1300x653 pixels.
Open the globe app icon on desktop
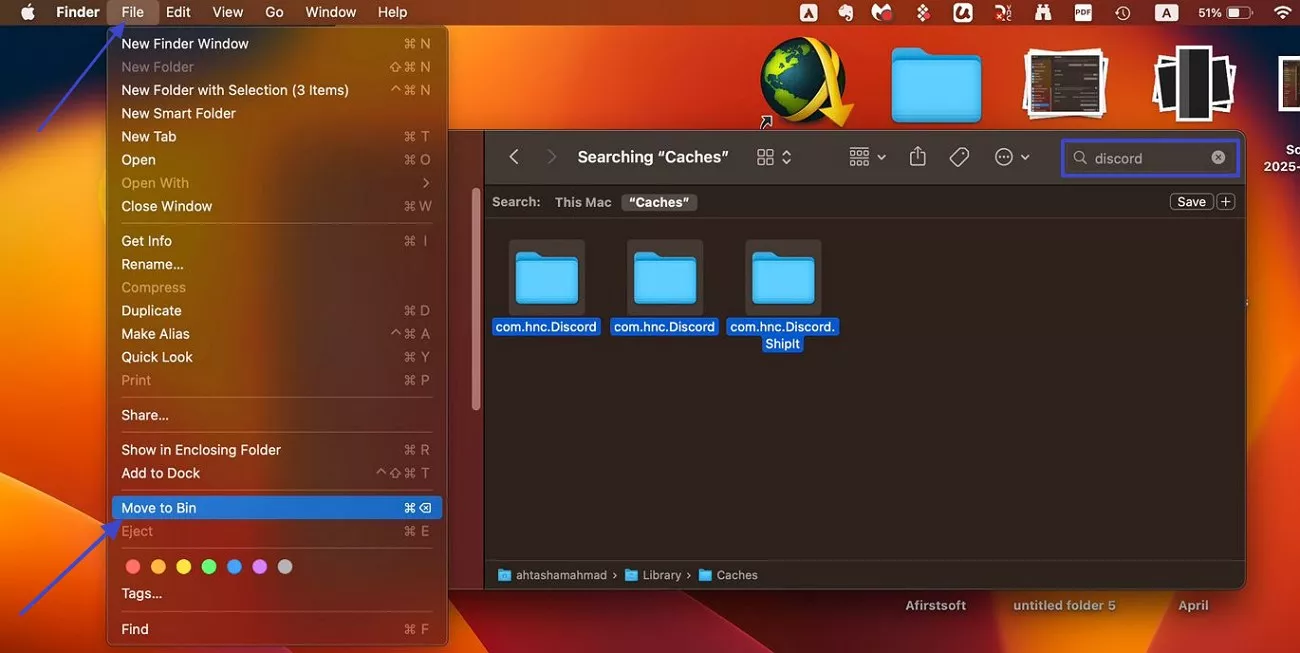pos(802,82)
